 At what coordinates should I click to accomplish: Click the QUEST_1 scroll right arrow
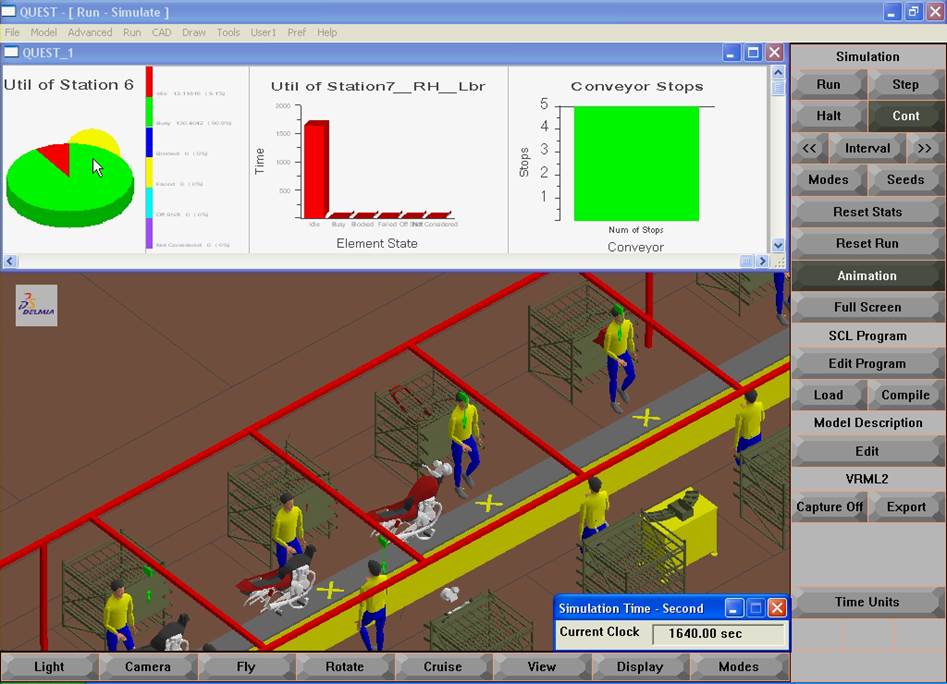(x=763, y=261)
